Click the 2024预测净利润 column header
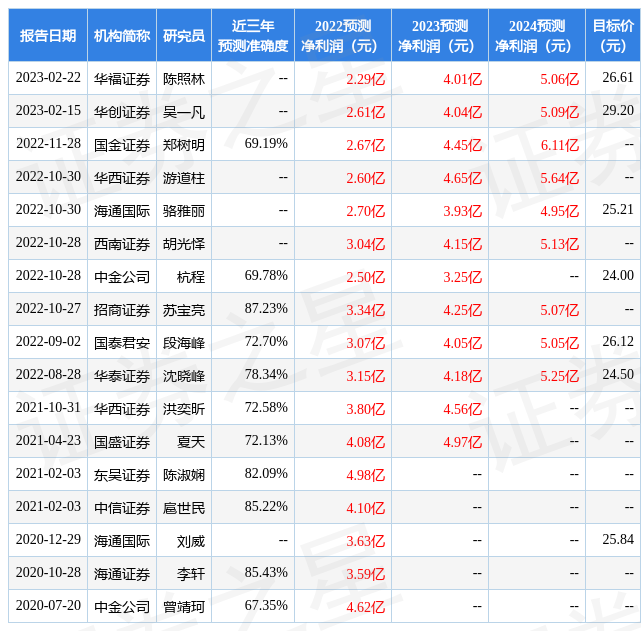Image resolution: width=641 pixels, height=631 pixels. [537, 36]
